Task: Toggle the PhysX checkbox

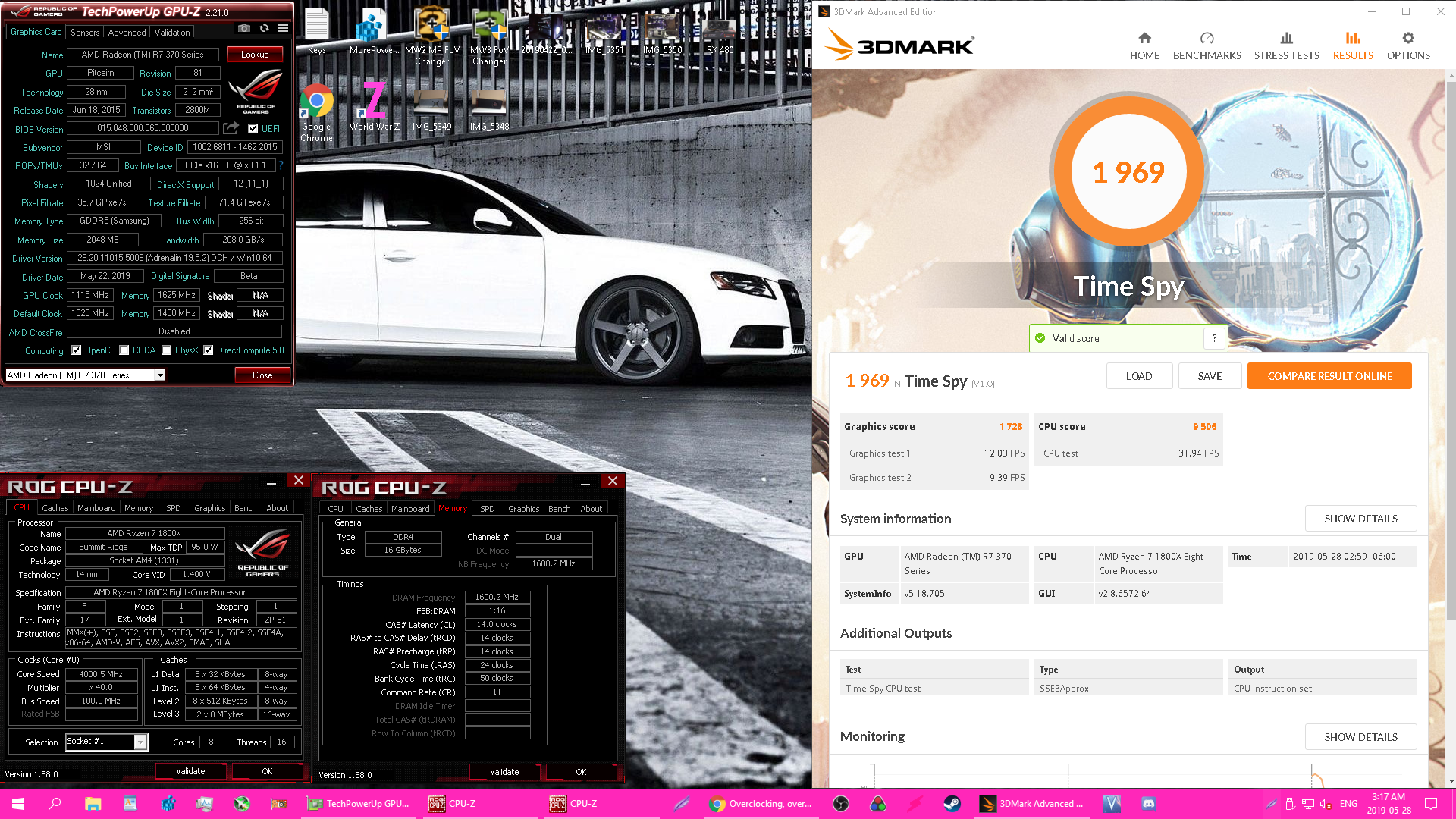Action: pos(167,350)
